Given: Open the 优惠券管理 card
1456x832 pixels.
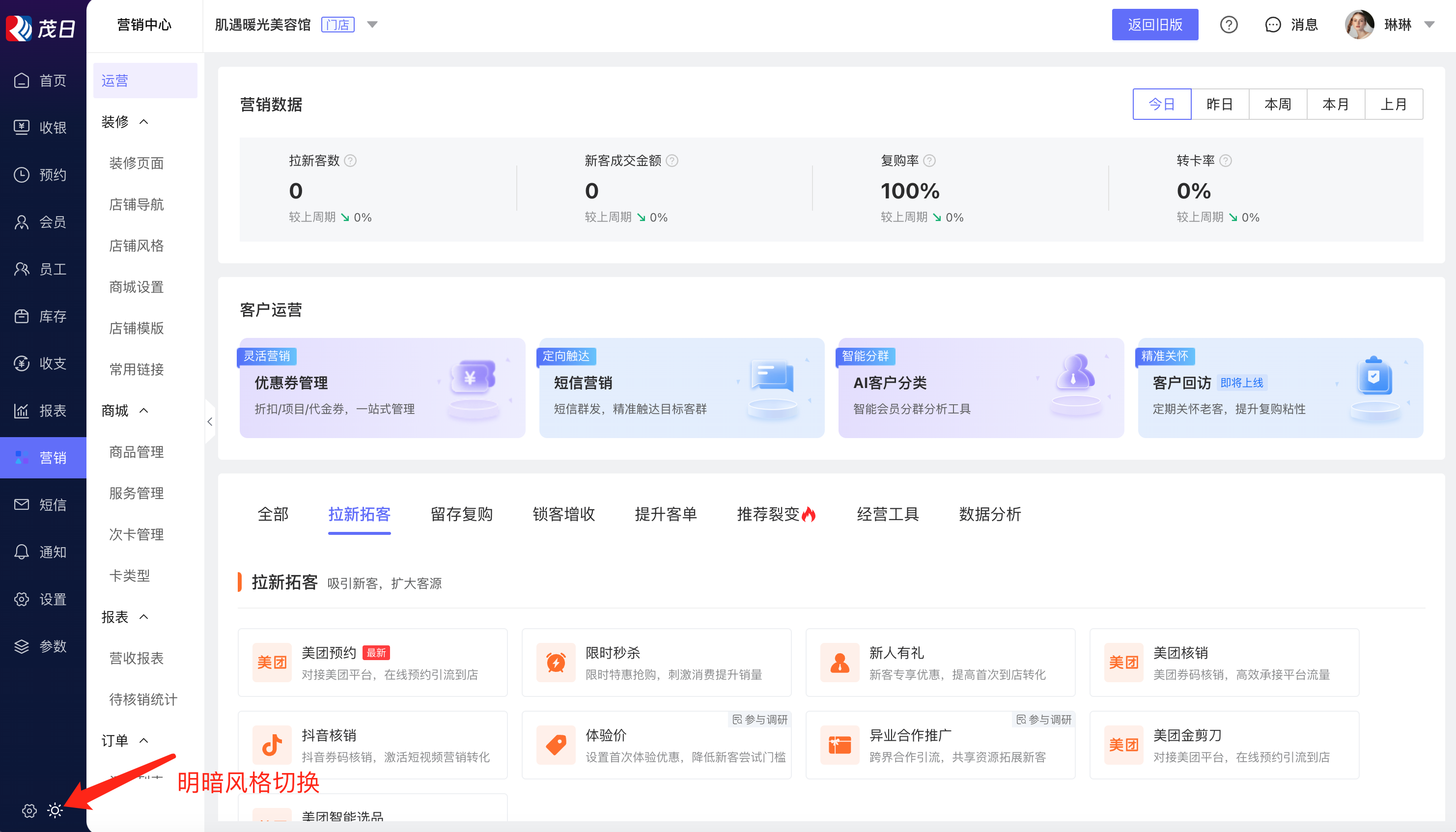Looking at the screenshot, I should (x=382, y=388).
